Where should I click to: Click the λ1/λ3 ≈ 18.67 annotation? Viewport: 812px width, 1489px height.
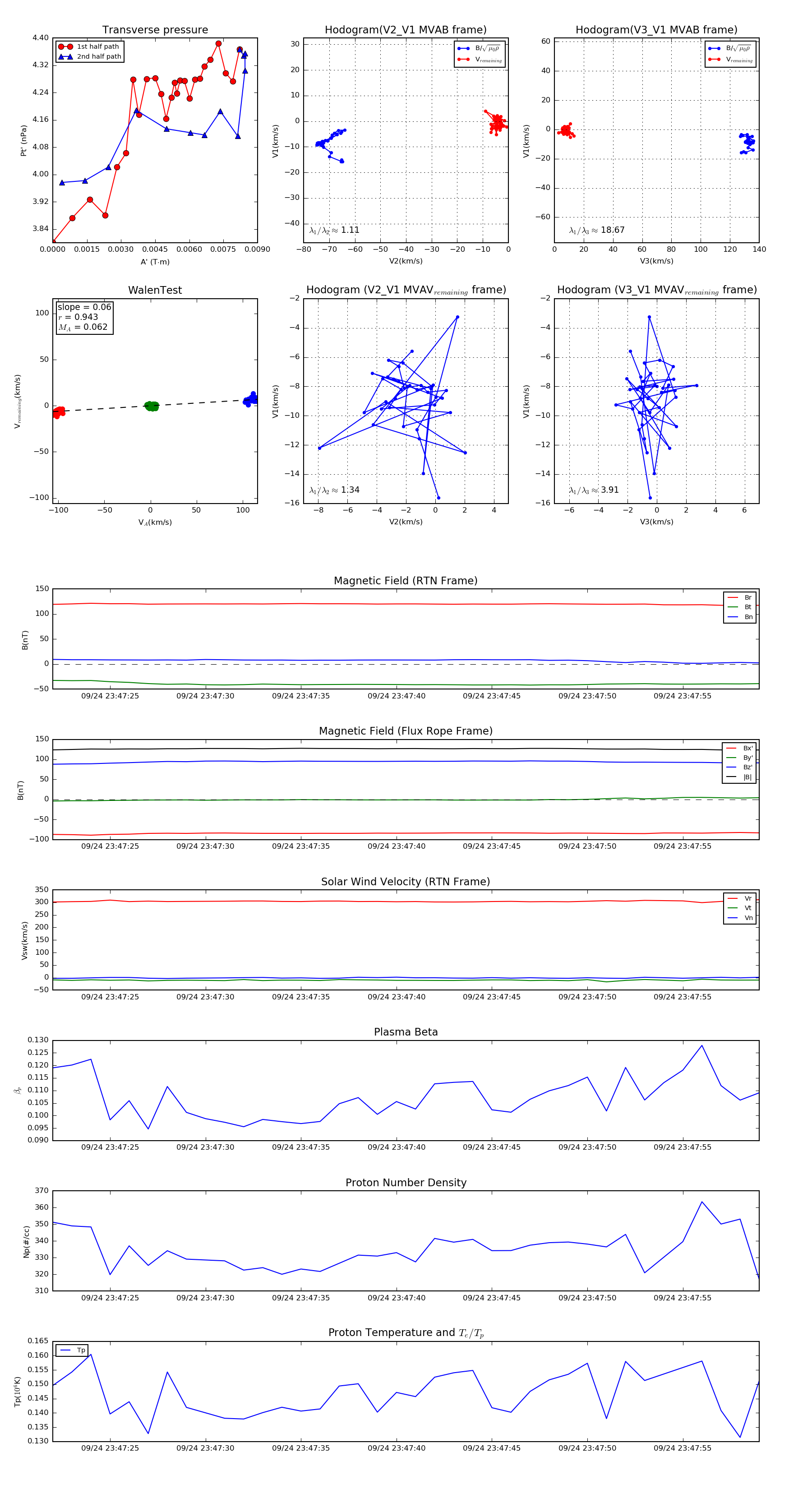click(596, 230)
